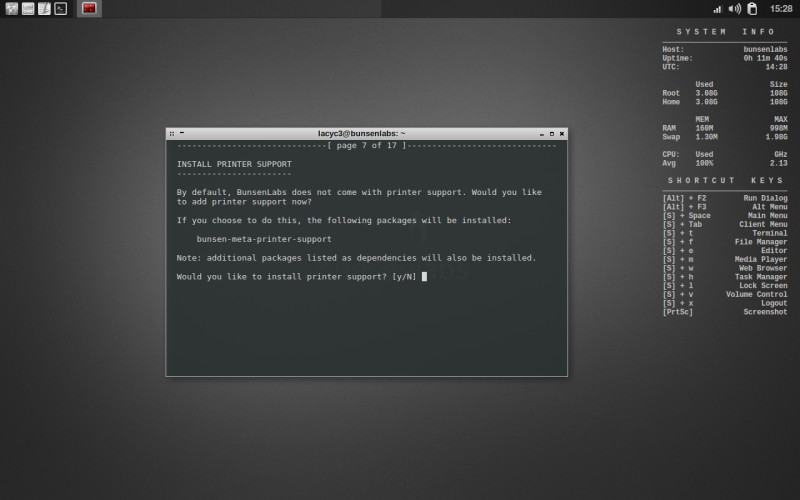Click the 'Uptime' line in system info
The height and width of the screenshot is (500, 800).
[724, 58]
